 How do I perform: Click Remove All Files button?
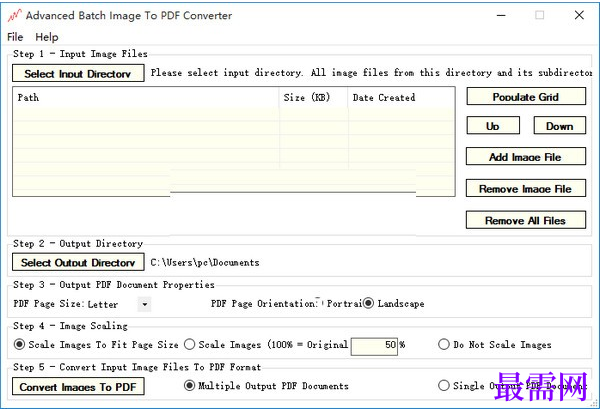pyautogui.click(x=526, y=220)
